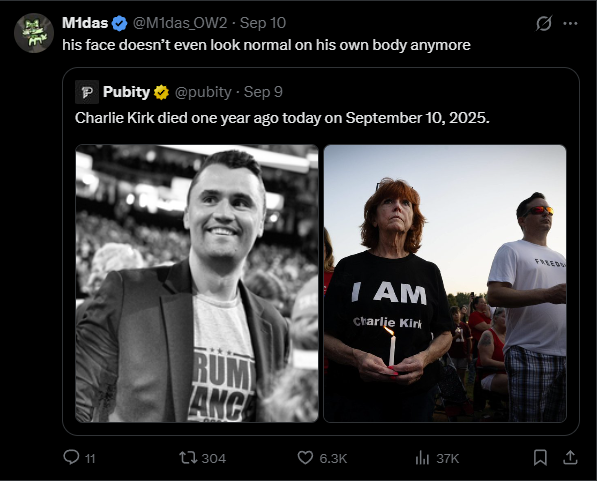Viewport: 597px width, 481px height.
Task: Open the candlelight vigil photo
Action: tap(445, 283)
